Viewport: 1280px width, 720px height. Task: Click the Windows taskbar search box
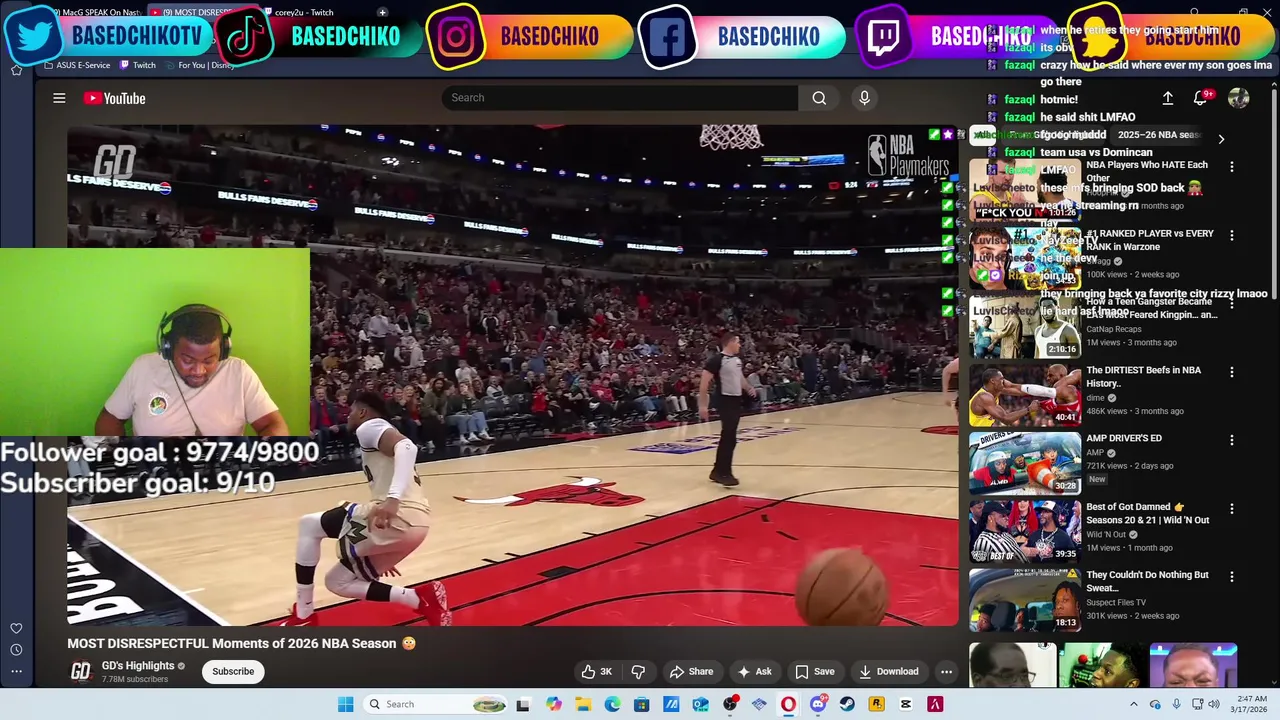[x=435, y=704]
